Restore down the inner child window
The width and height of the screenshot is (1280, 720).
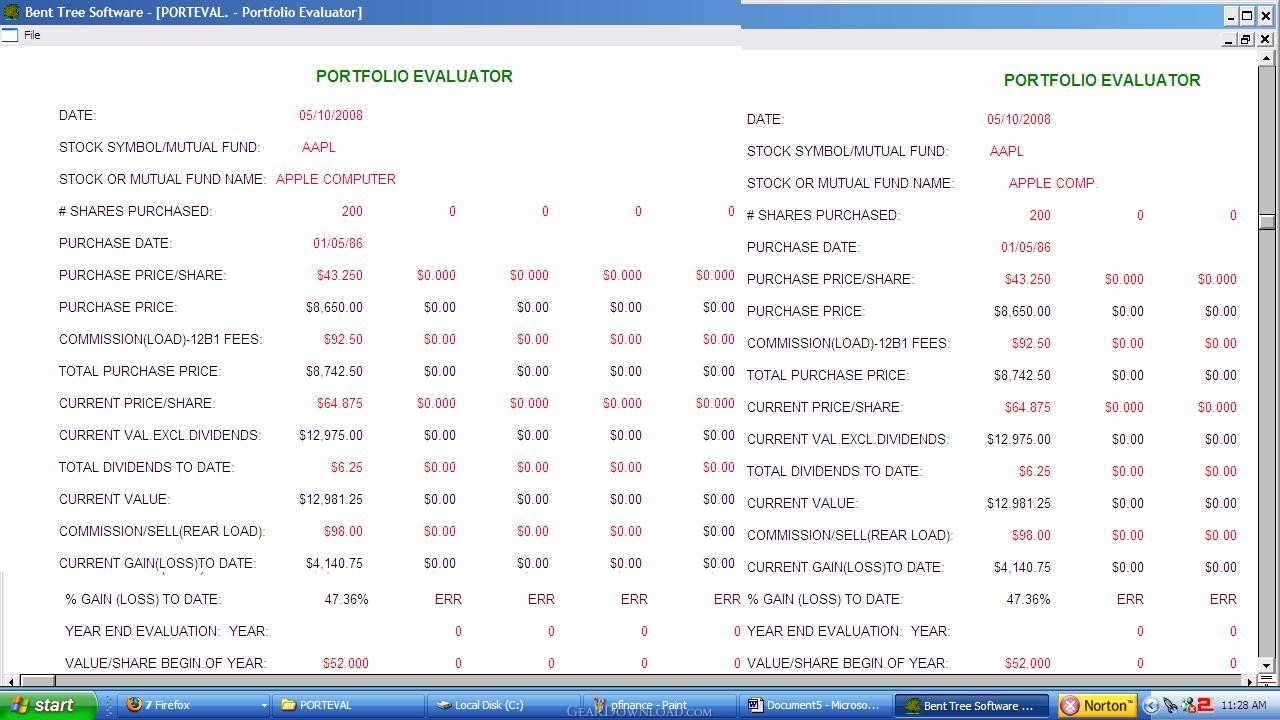[1246, 39]
